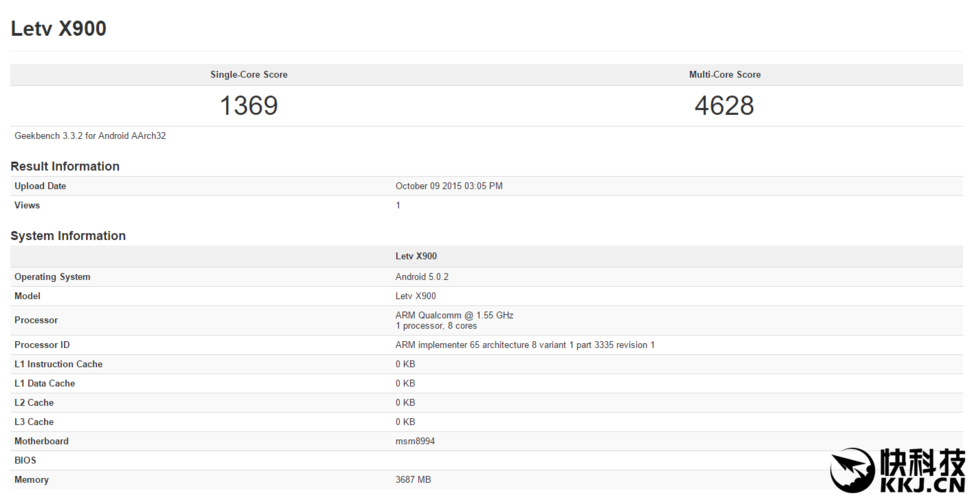The image size is (972, 500).
Task: Select 'October 09 2015 03:05 PM' value
Action: point(449,186)
